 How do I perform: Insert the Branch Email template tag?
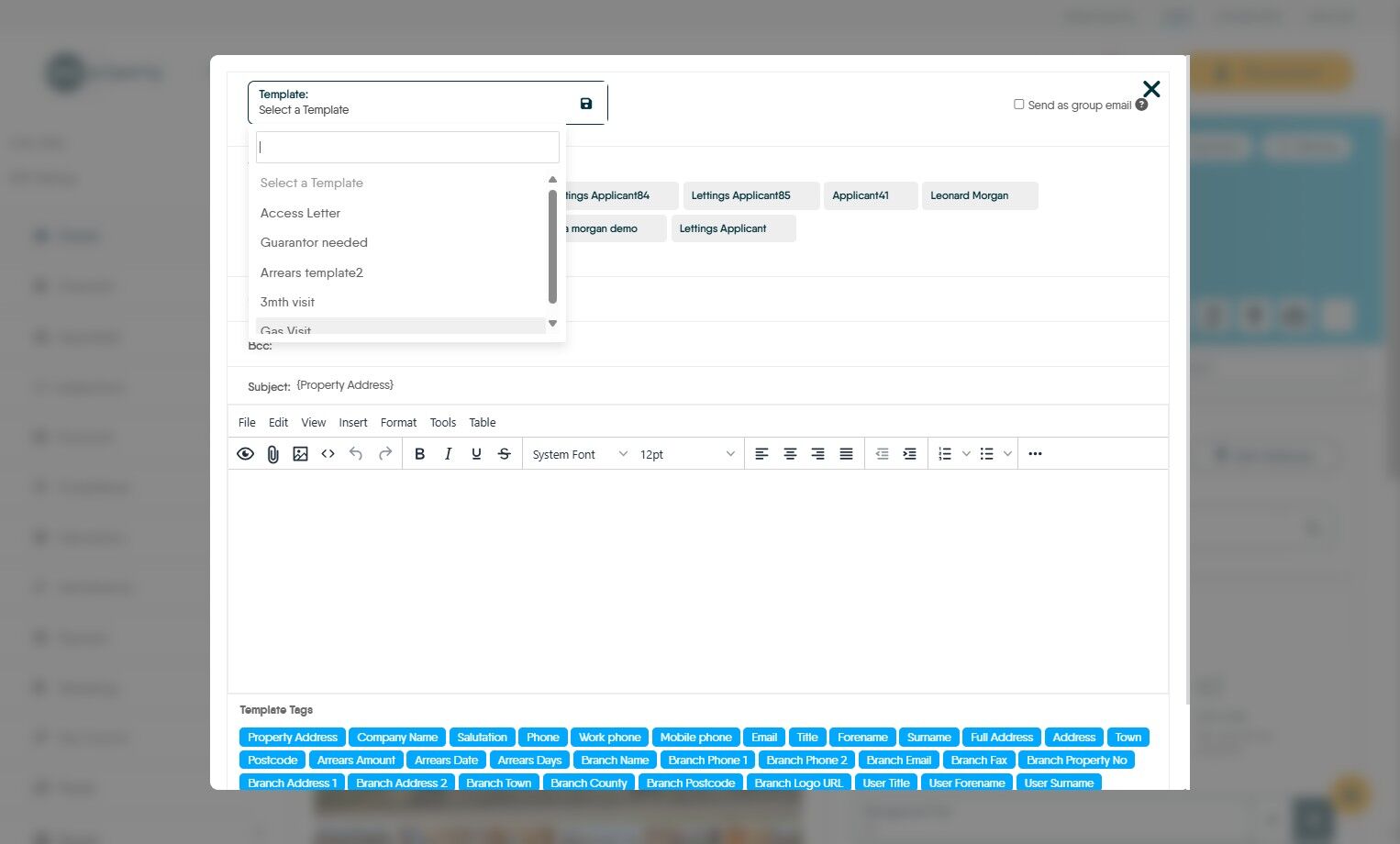click(x=899, y=761)
